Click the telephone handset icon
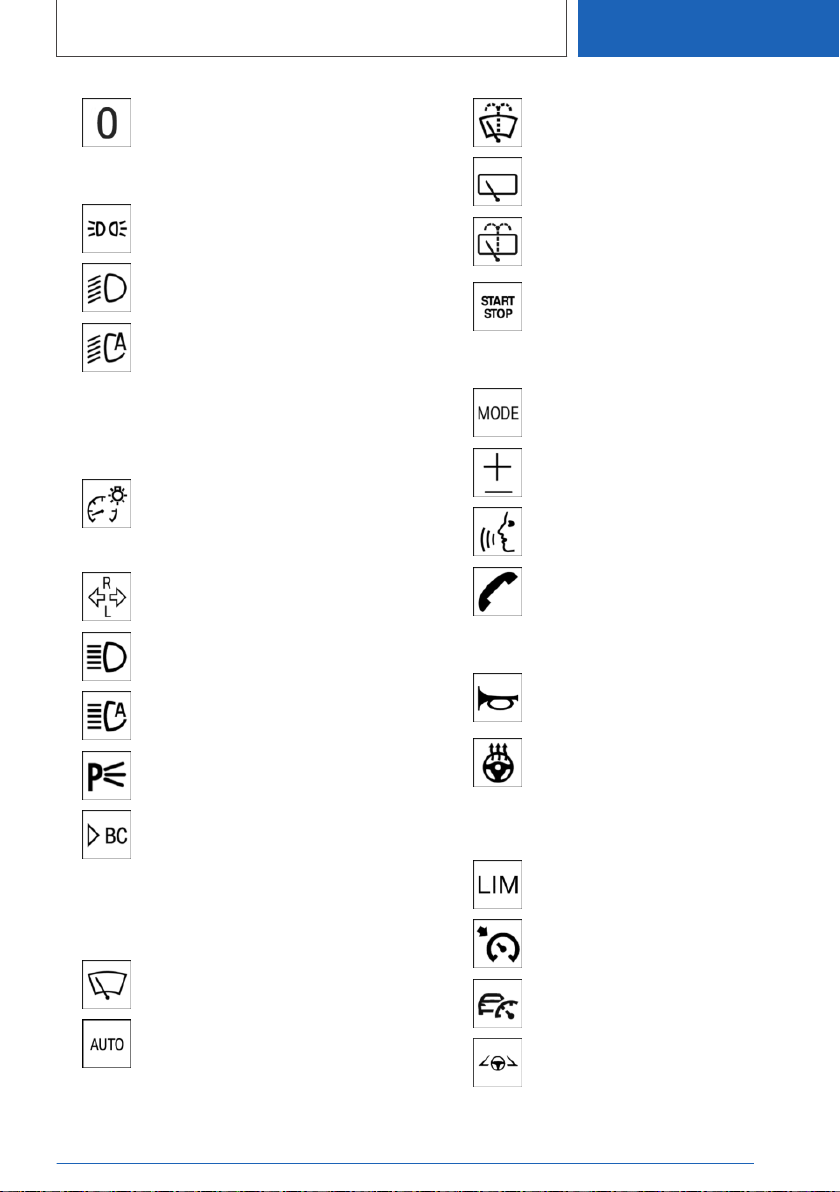Viewport: 840px width, 1192px height. click(x=497, y=591)
